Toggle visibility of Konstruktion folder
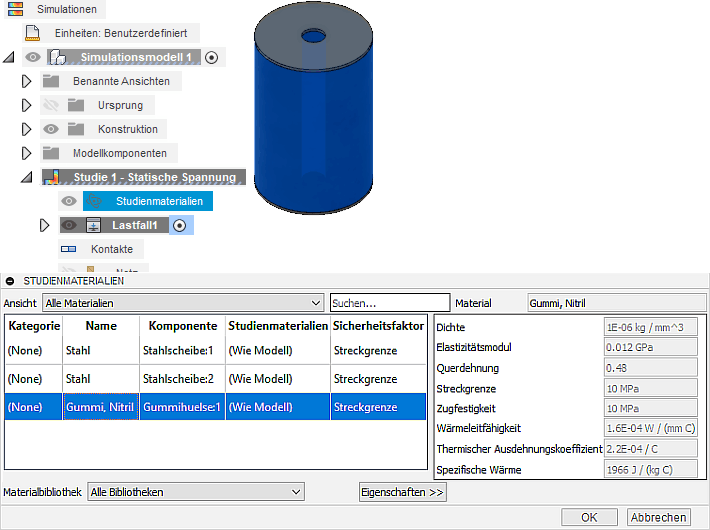Screen dimensions: 710x530 coord(51,129)
